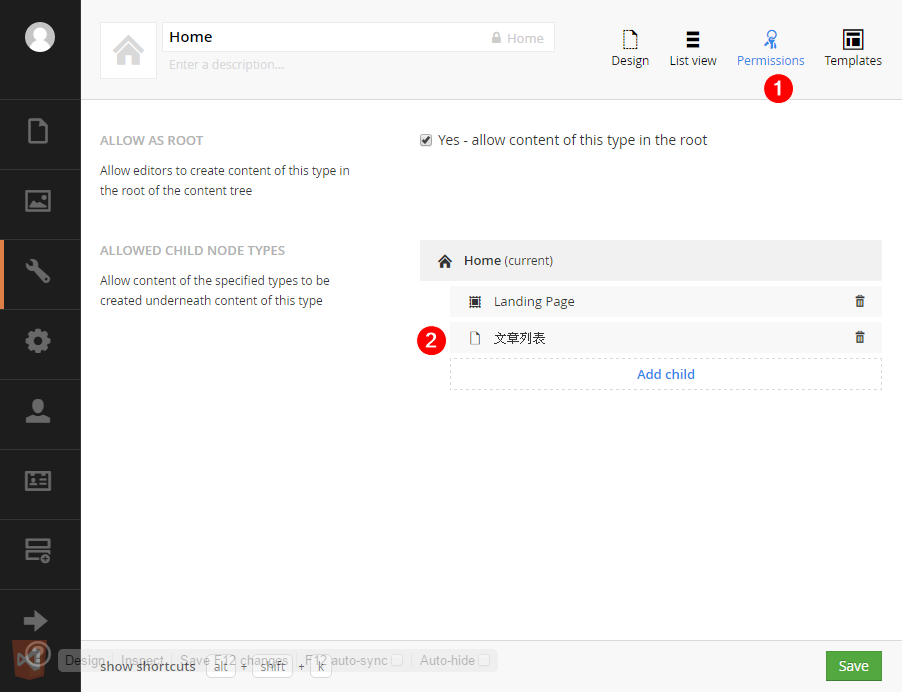Switch to the Permissions tab
902x692 pixels.
tap(770, 48)
